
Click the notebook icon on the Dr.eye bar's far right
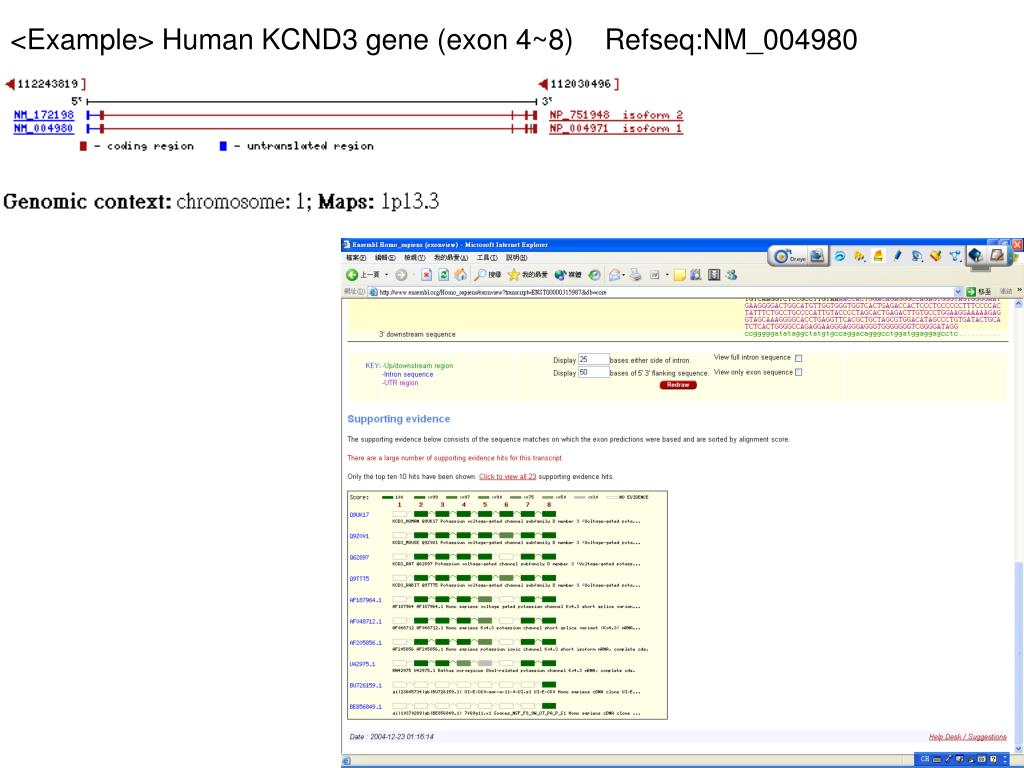(x=997, y=255)
